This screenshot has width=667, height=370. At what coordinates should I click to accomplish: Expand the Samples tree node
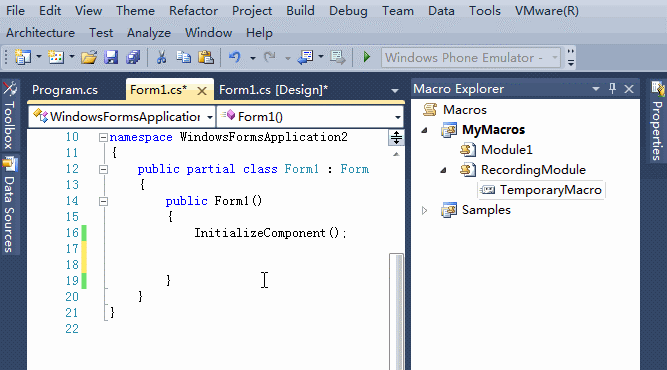click(x=424, y=210)
